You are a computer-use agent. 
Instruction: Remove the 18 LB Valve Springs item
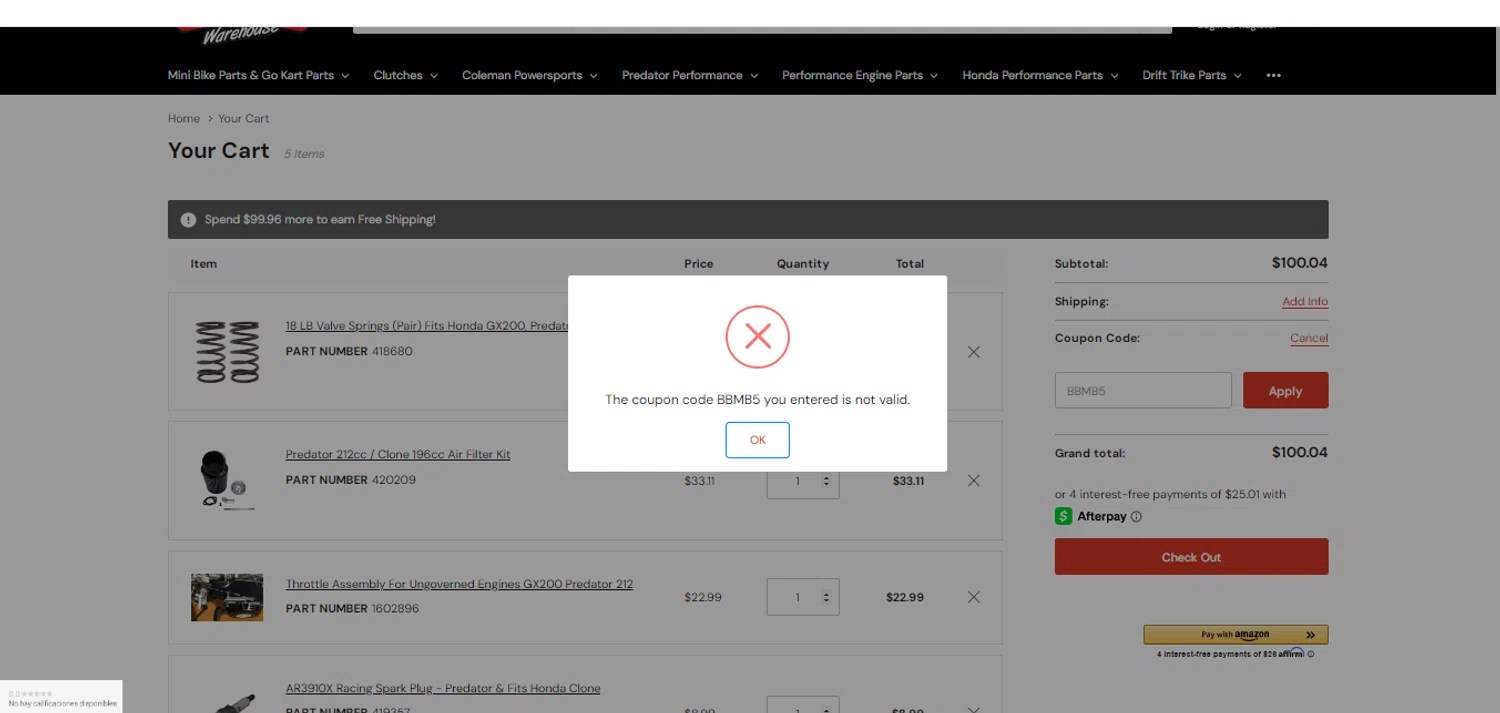coord(973,352)
